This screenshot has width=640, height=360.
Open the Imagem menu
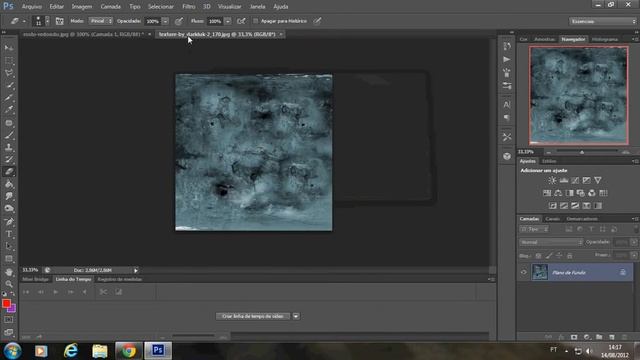coord(82,7)
